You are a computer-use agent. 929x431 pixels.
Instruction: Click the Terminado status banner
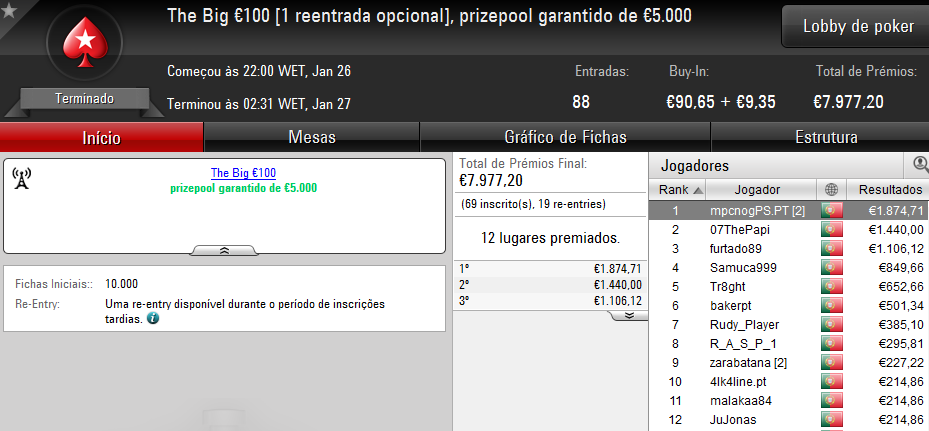[84, 98]
